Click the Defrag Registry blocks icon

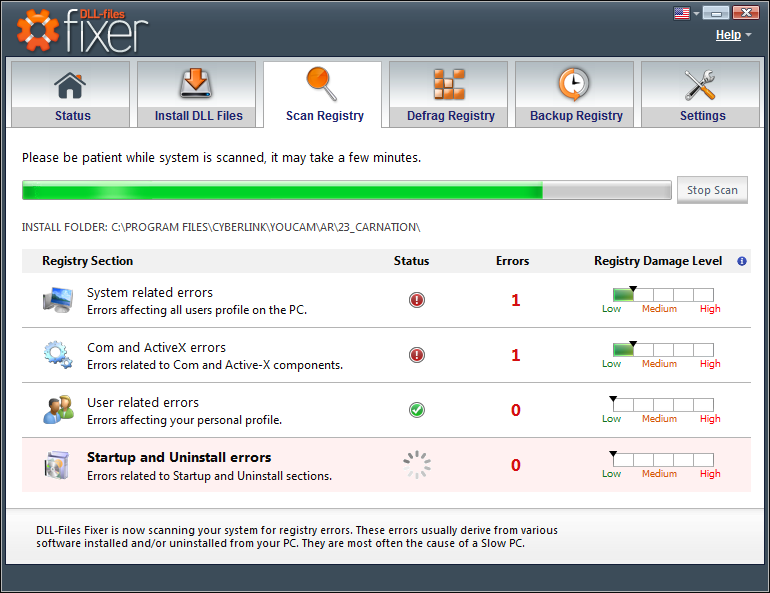pos(449,84)
